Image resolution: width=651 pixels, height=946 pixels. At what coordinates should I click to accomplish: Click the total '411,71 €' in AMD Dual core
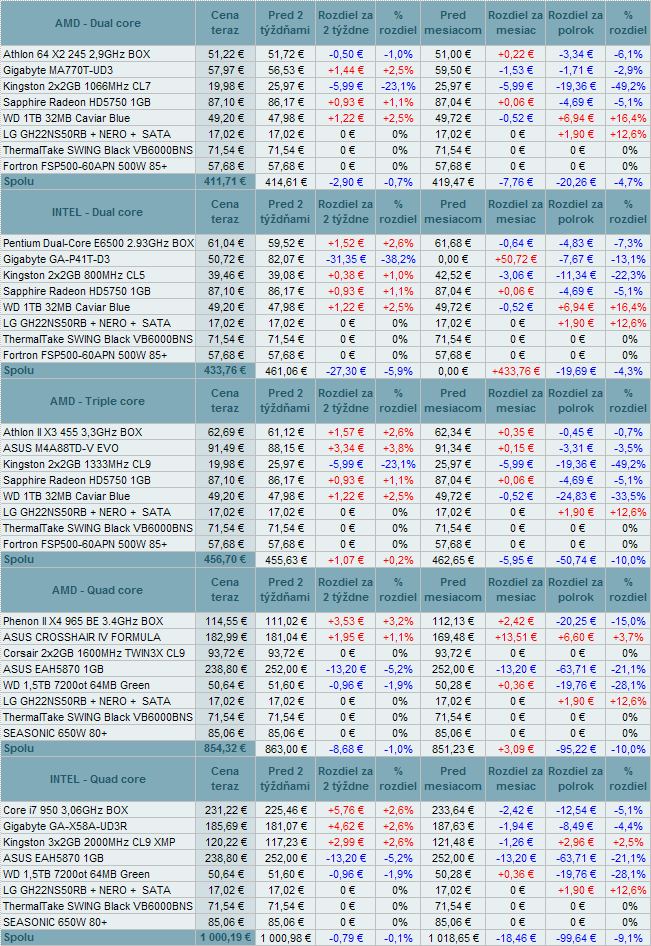click(225, 181)
